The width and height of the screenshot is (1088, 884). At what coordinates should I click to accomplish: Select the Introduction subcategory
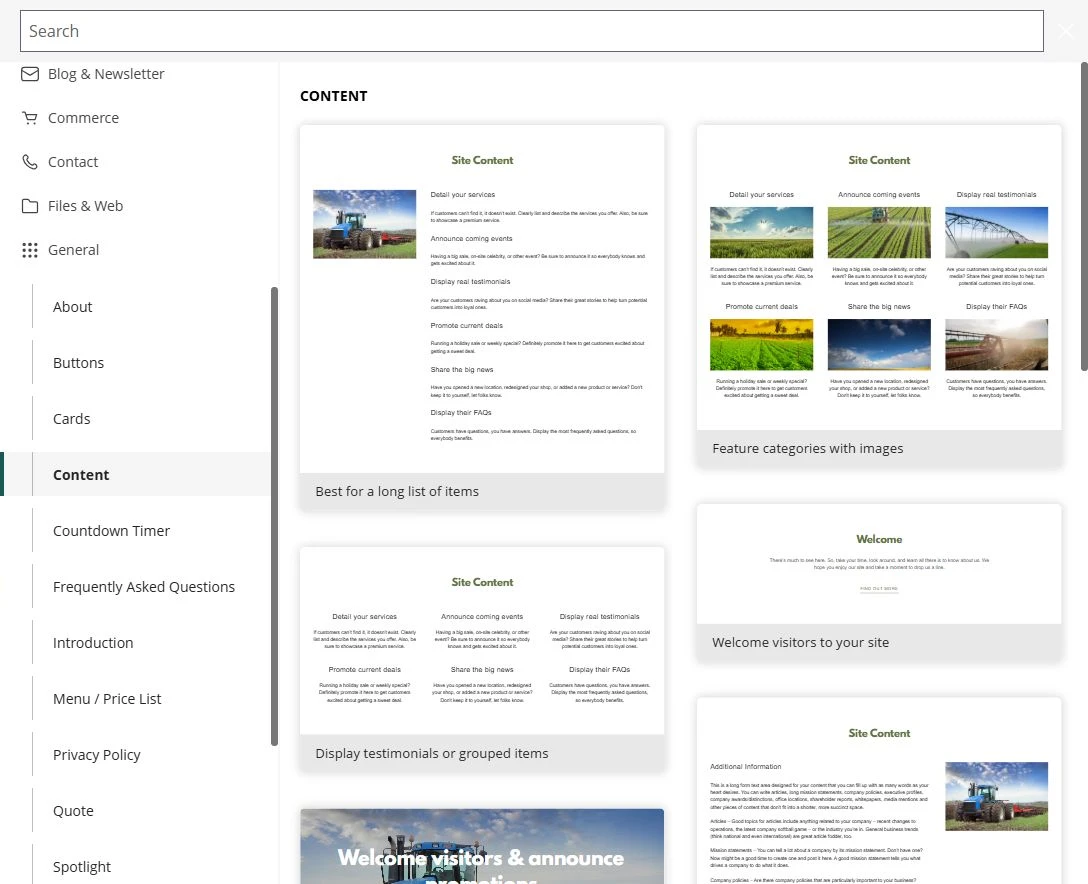point(93,643)
